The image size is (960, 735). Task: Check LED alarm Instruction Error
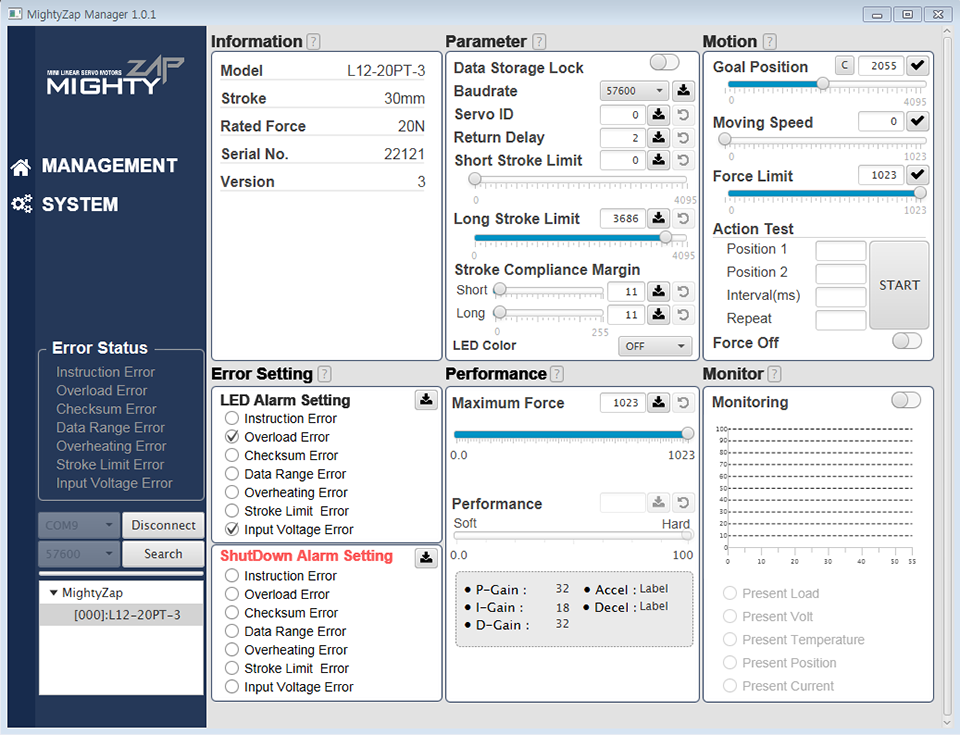pyautogui.click(x=232, y=418)
